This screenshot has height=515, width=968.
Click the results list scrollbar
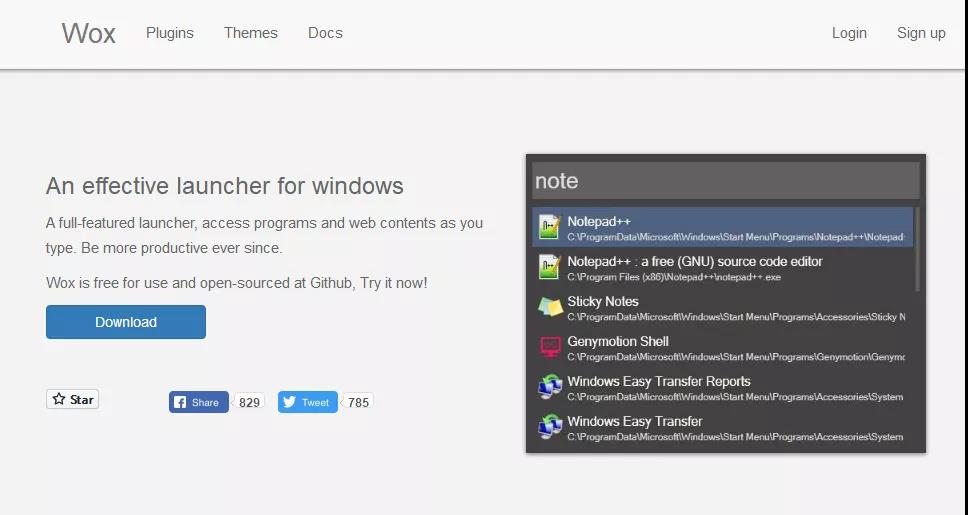917,249
